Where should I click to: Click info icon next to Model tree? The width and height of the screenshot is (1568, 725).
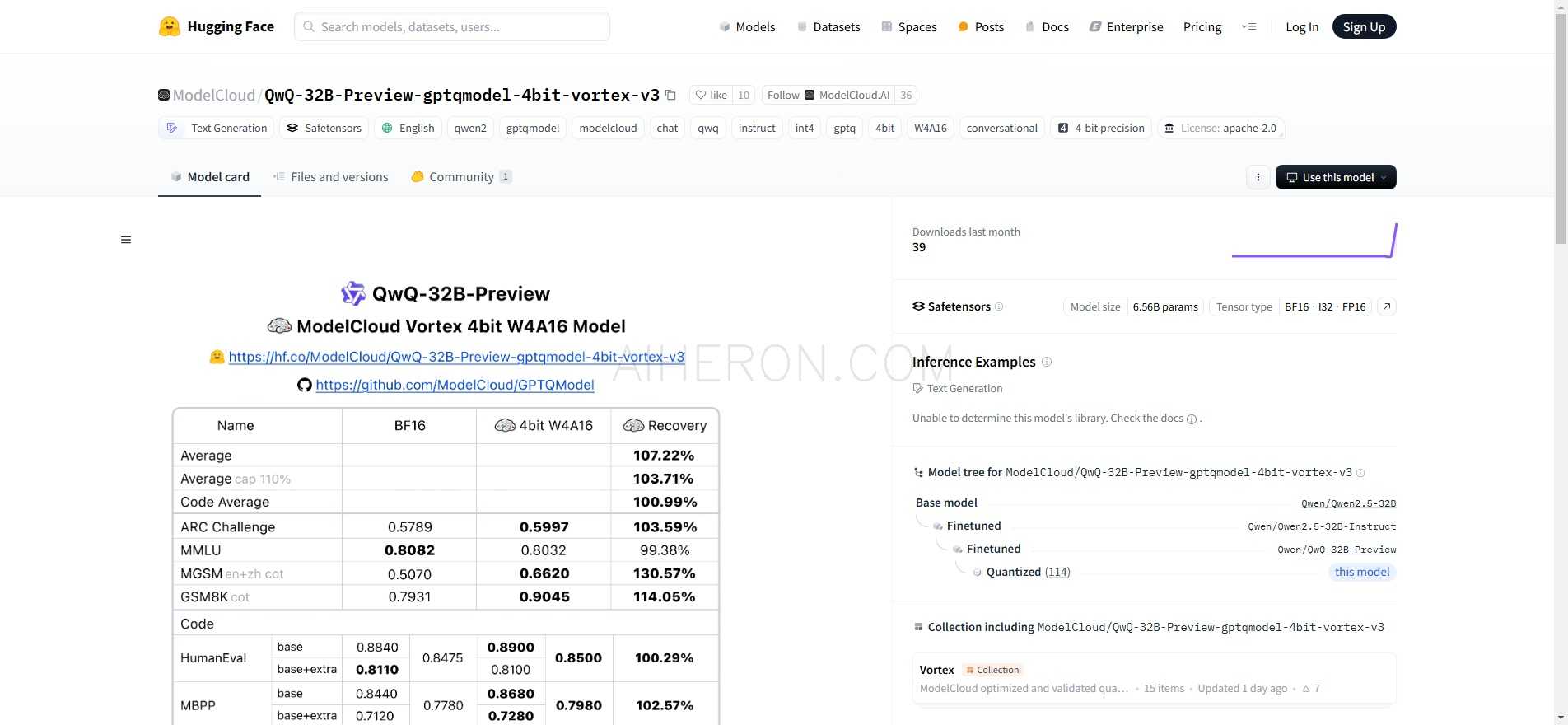pos(1360,473)
